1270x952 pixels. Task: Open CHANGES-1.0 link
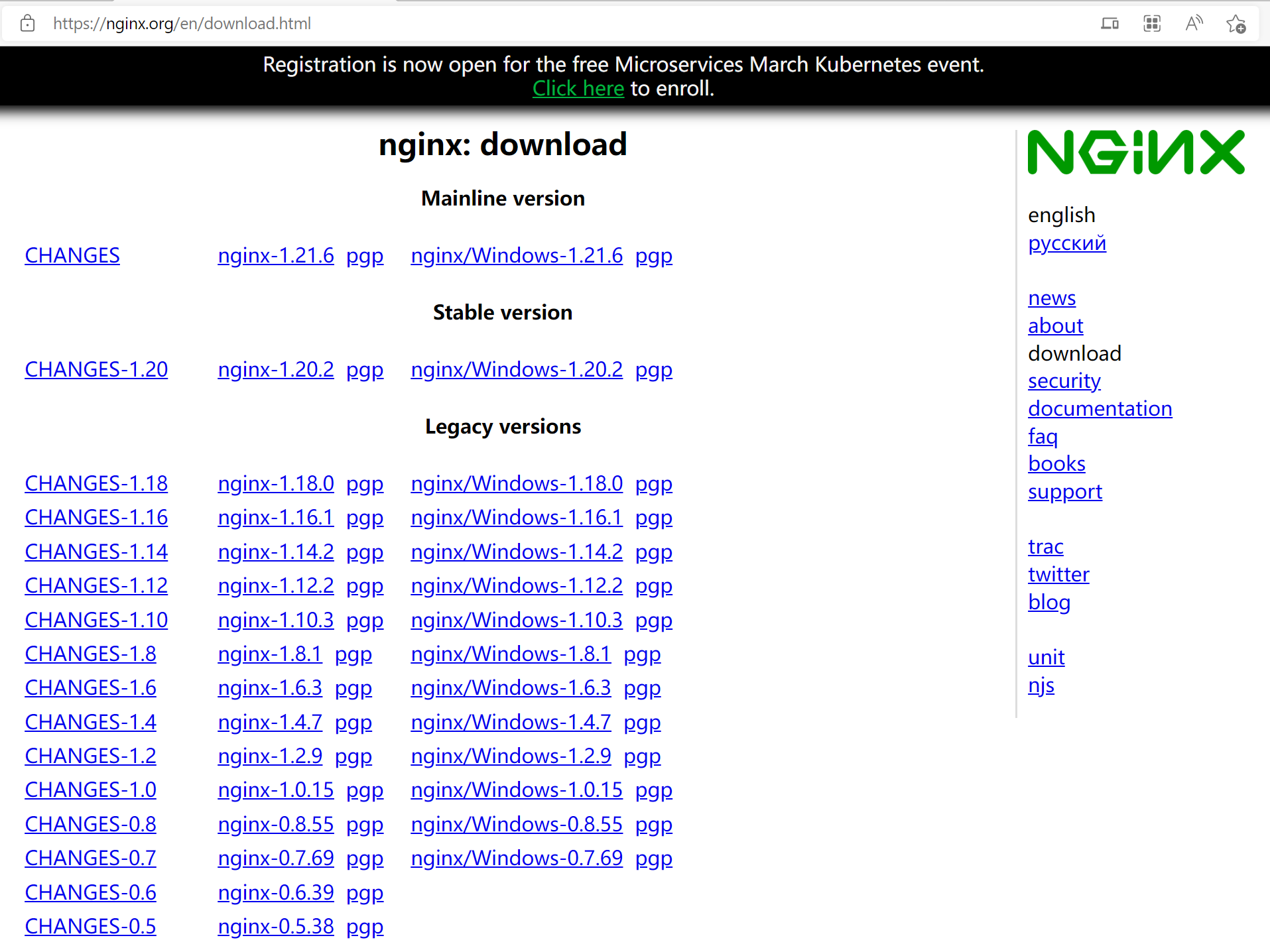[90, 790]
